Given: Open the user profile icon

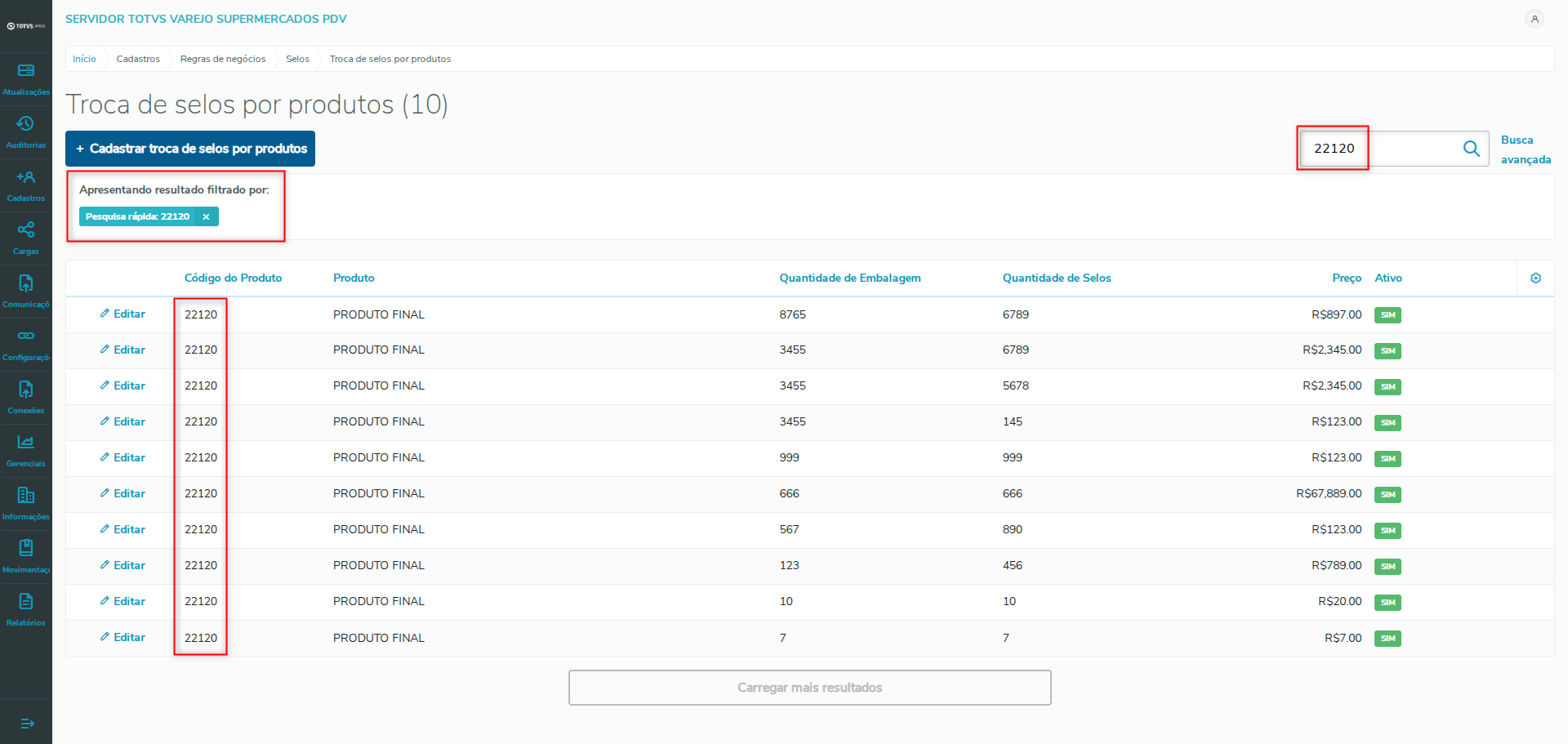Looking at the screenshot, I should tap(1535, 19).
